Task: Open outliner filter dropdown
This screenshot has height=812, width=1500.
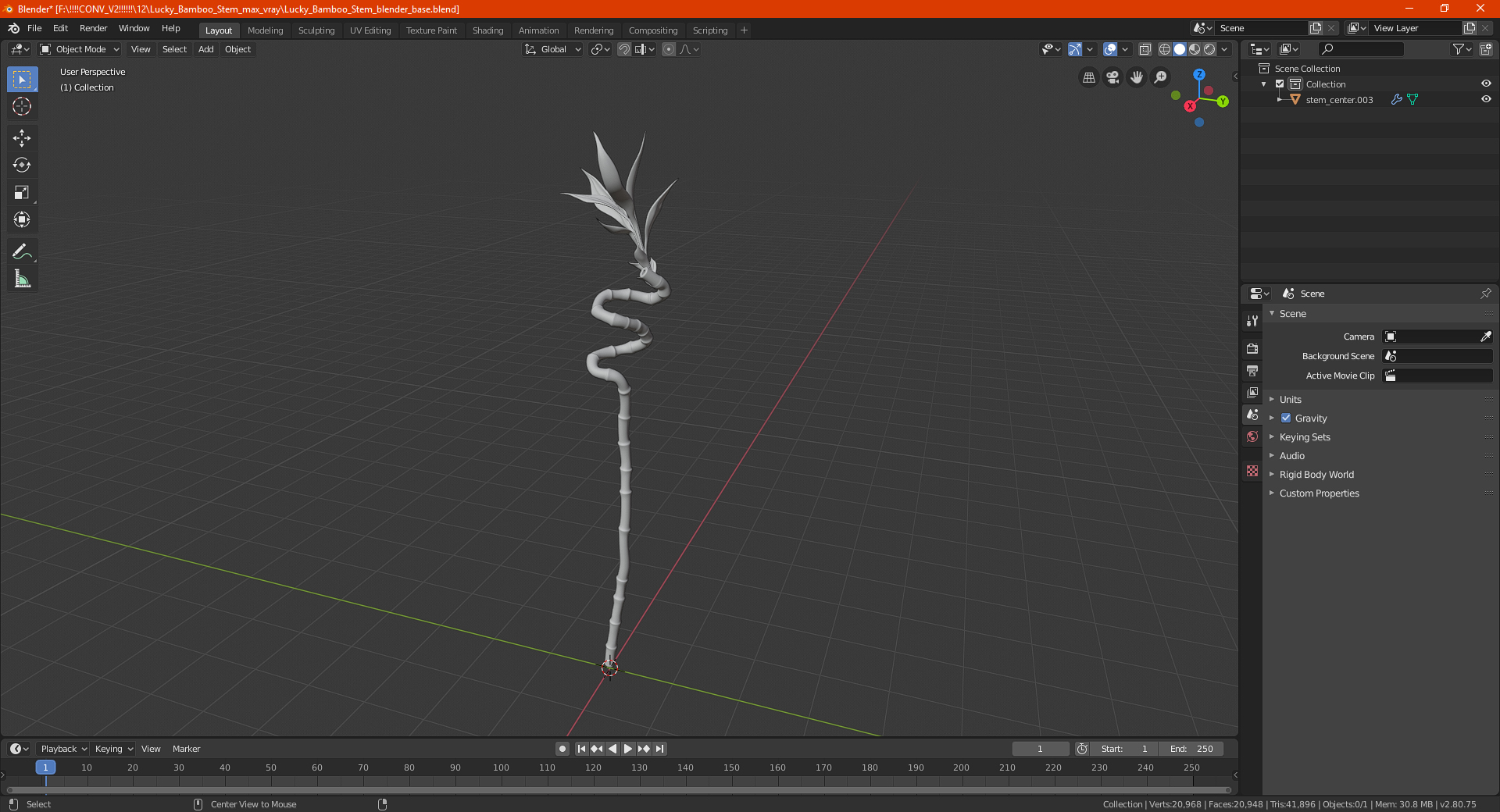Action: [1462, 49]
